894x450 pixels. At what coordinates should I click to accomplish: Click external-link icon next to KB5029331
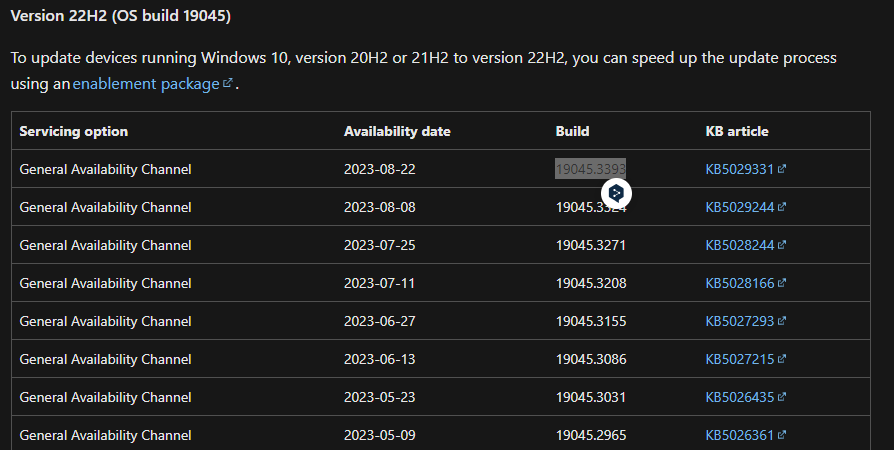click(782, 169)
